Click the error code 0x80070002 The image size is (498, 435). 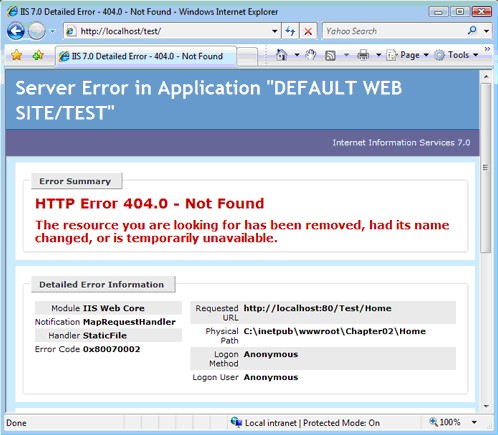pos(111,349)
